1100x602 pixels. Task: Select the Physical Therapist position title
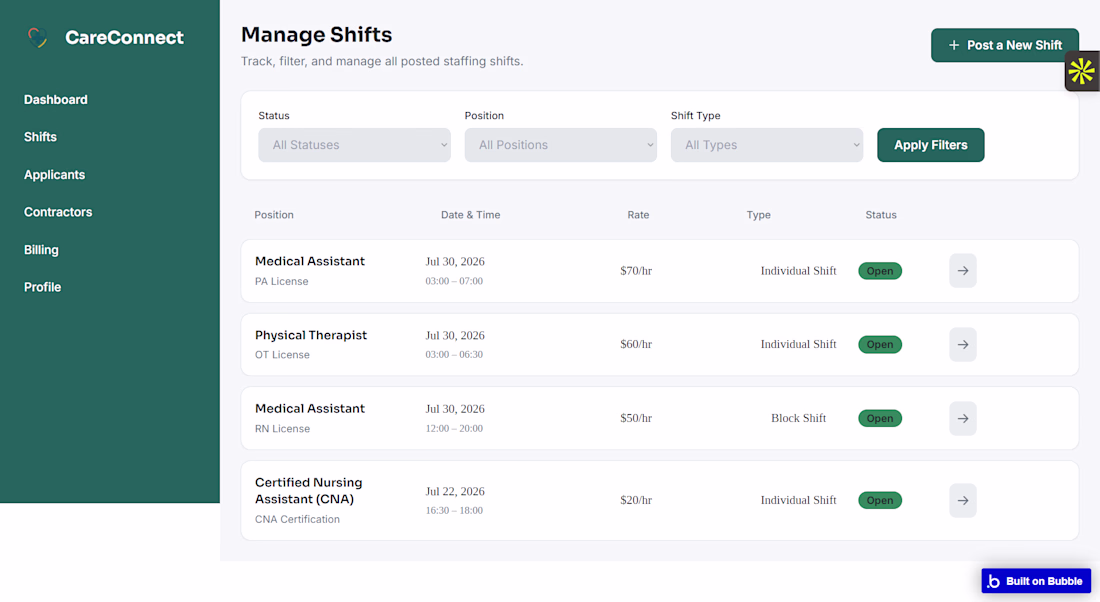[x=311, y=335]
